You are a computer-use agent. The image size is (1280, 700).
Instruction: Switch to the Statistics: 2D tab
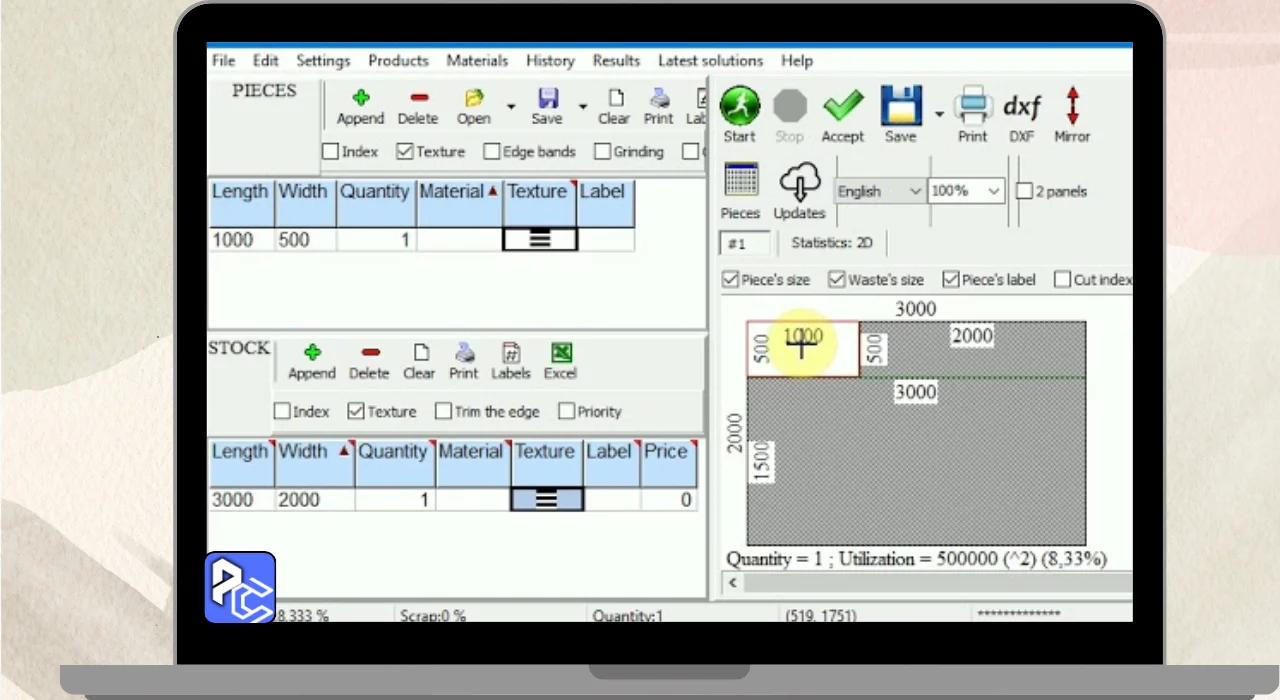click(832, 243)
